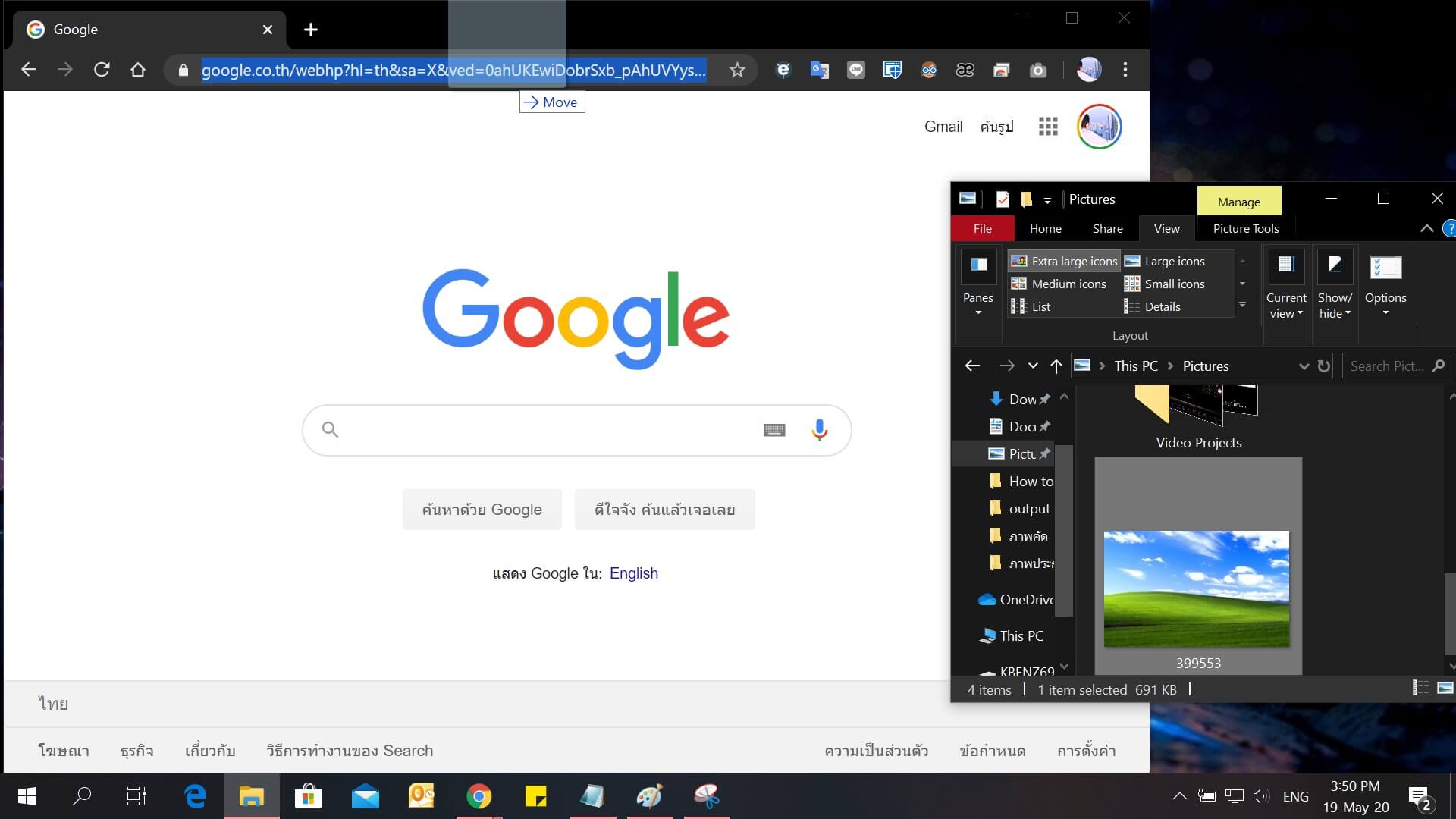Screen dimensions: 1456x819
Task: Refresh the Pictures folder address bar
Action: click(1324, 366)
